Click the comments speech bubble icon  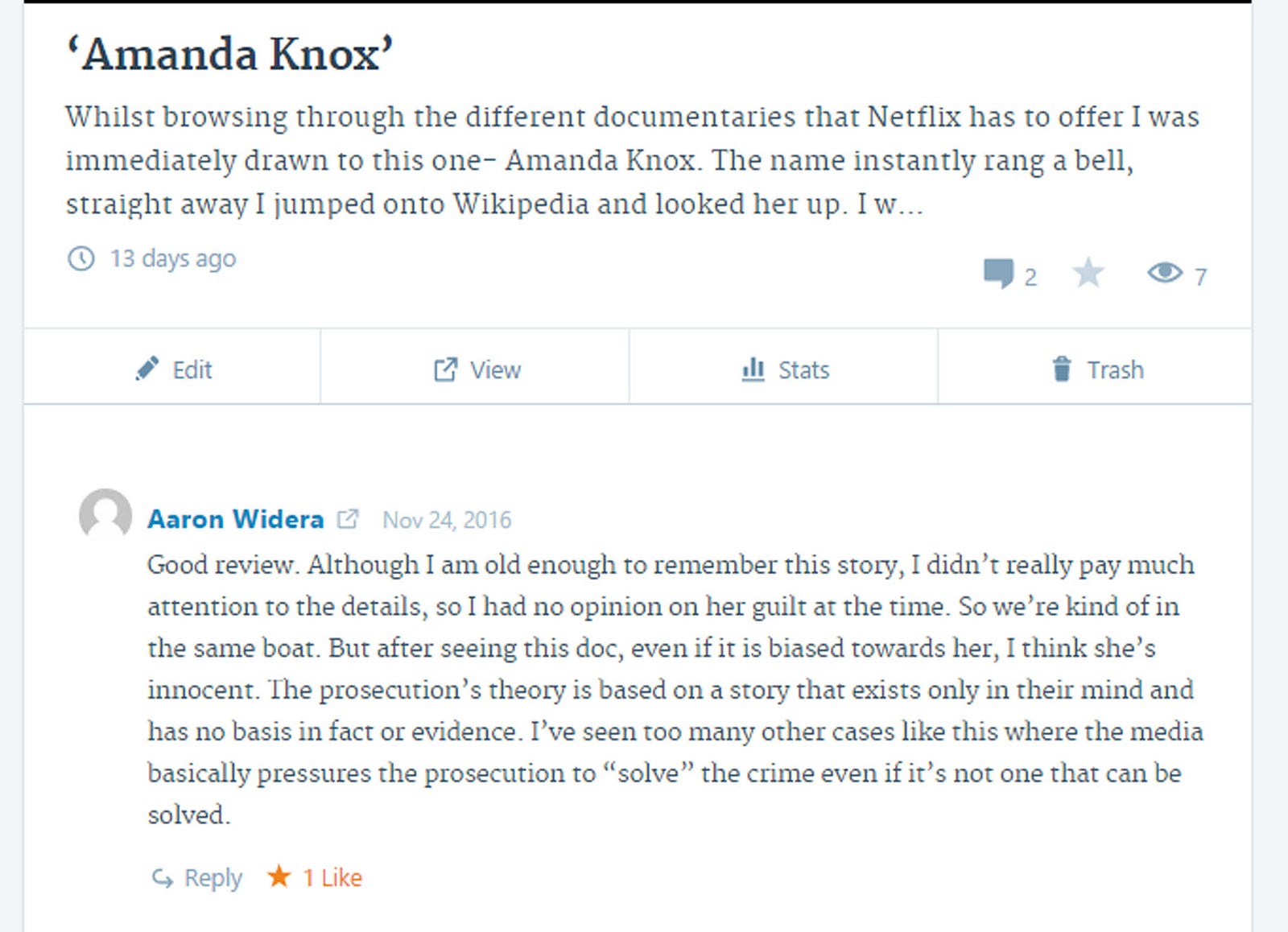[x=998, y=274]
